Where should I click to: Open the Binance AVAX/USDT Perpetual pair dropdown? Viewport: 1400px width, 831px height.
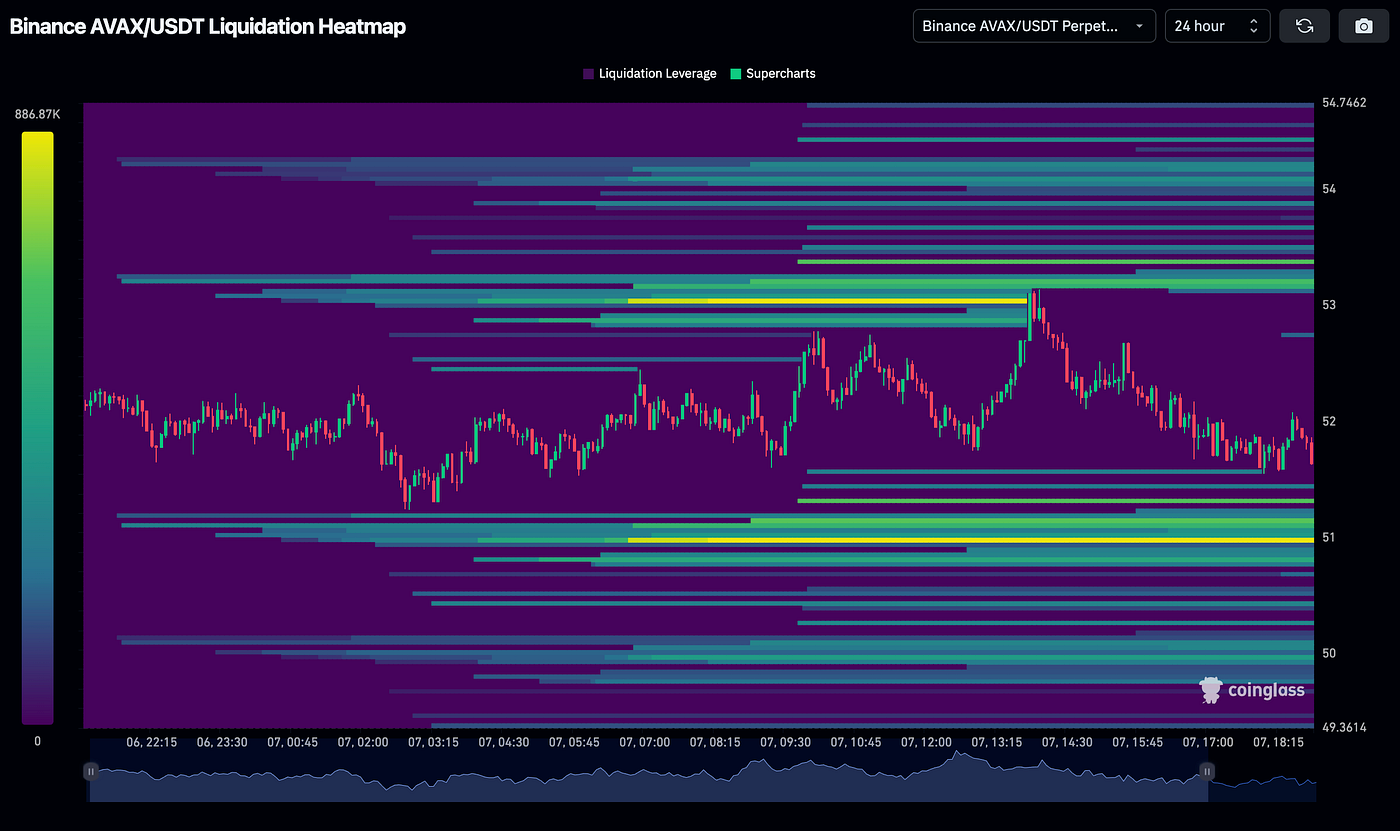click(1034, 26)
